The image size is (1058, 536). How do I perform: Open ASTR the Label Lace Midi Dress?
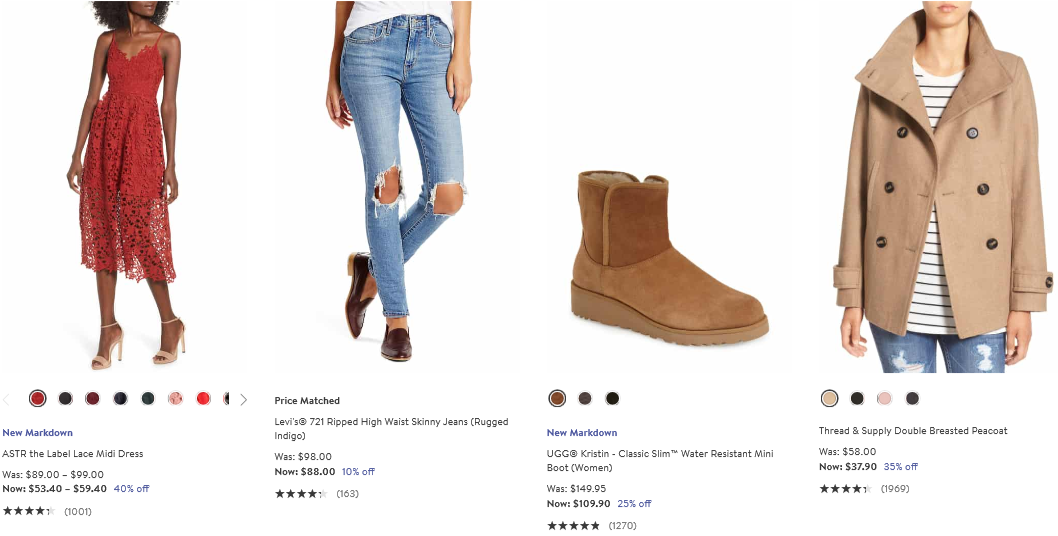click(x=73, y=454)
